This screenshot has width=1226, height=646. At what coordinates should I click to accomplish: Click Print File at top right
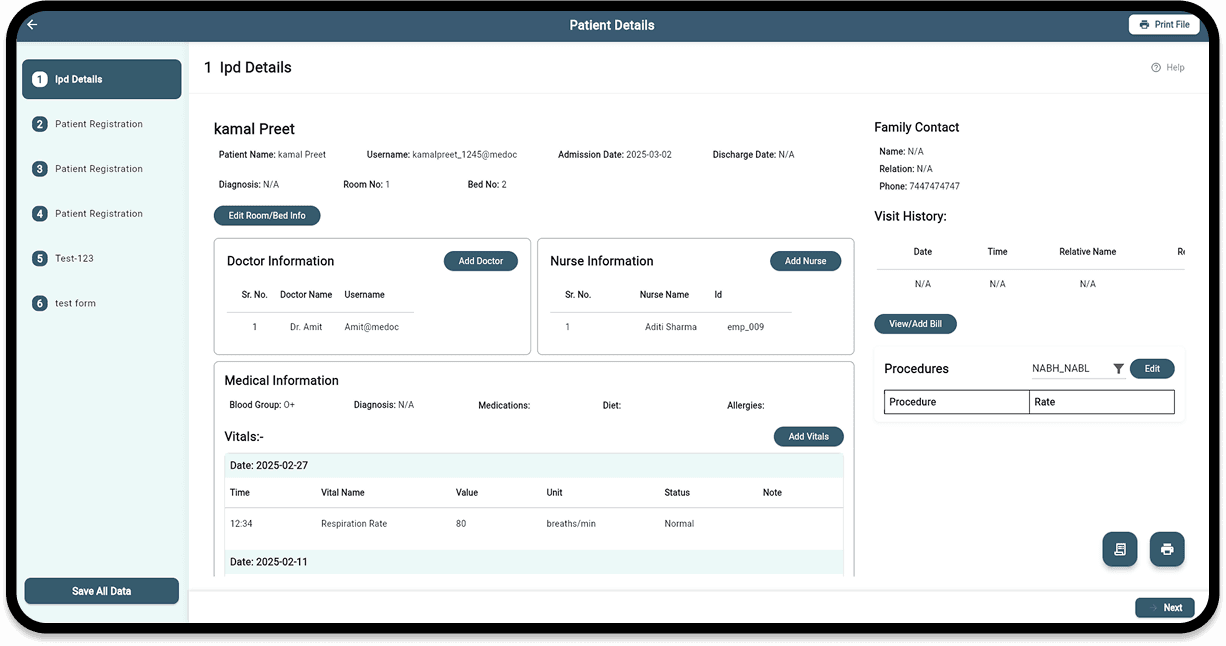click(x=1164, y=23)
